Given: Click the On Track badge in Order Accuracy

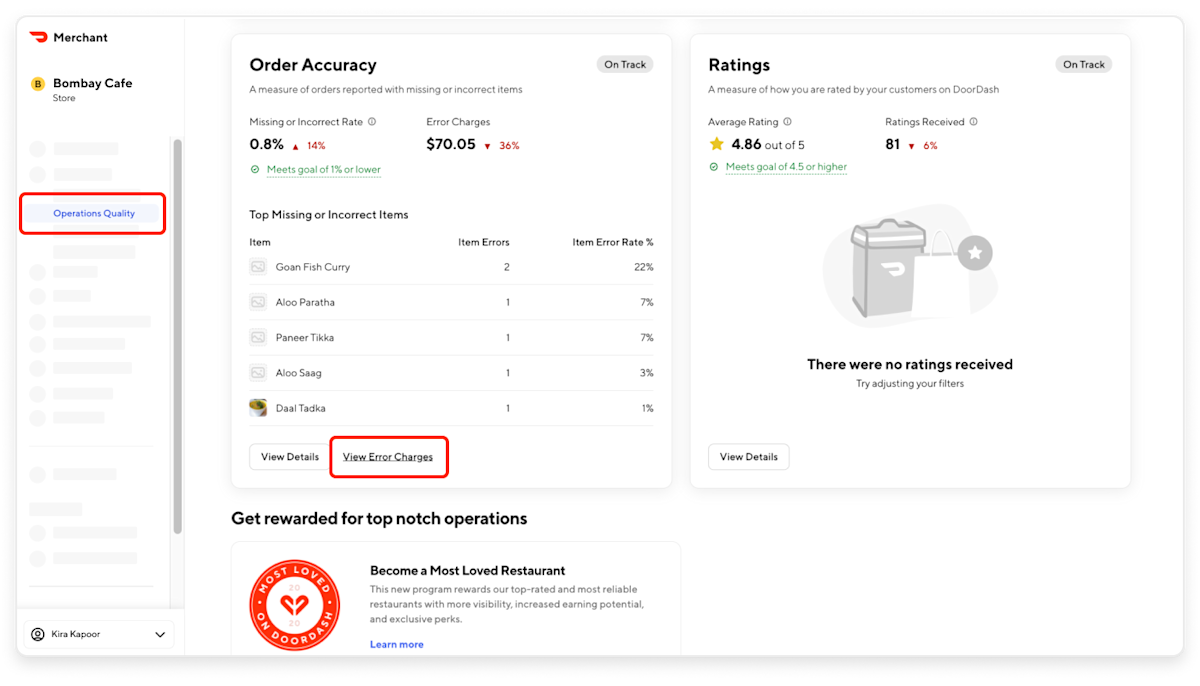Looking at the screenshot, I should click(x=625, y=64).
